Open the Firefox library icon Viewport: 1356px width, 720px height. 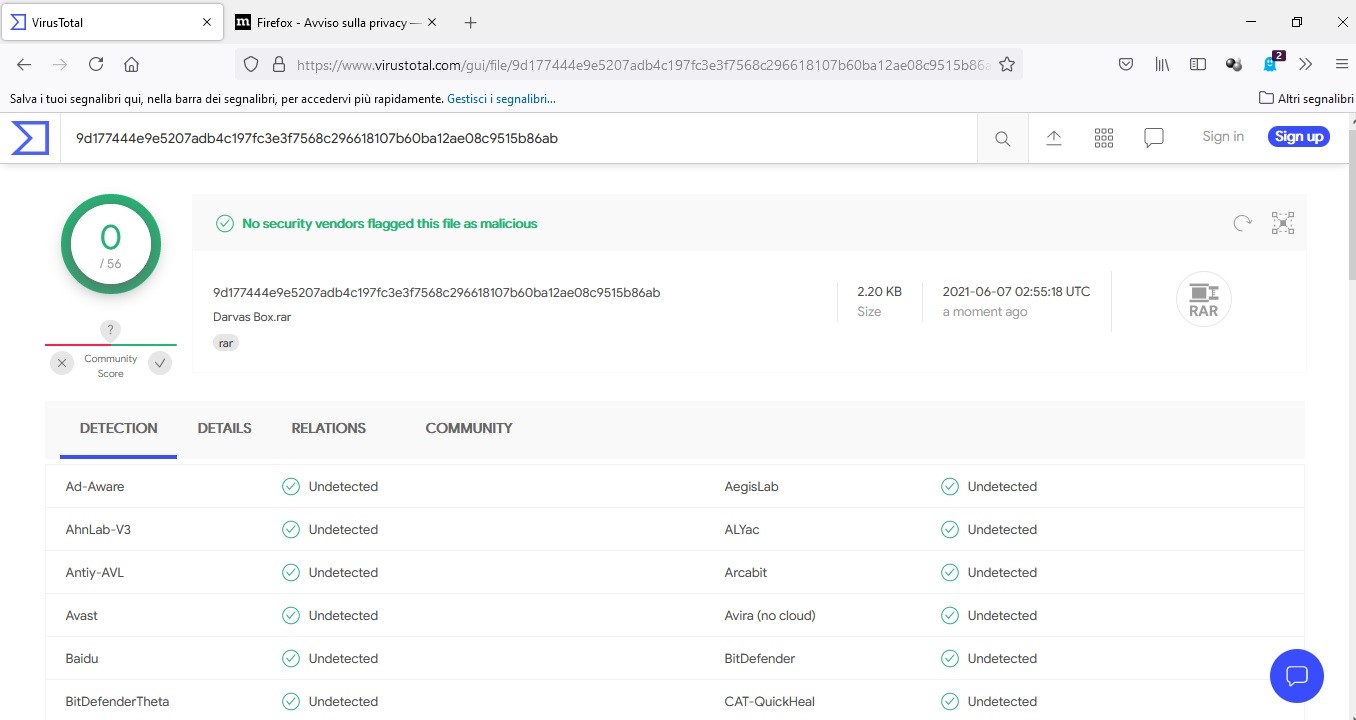point(1162,64)
